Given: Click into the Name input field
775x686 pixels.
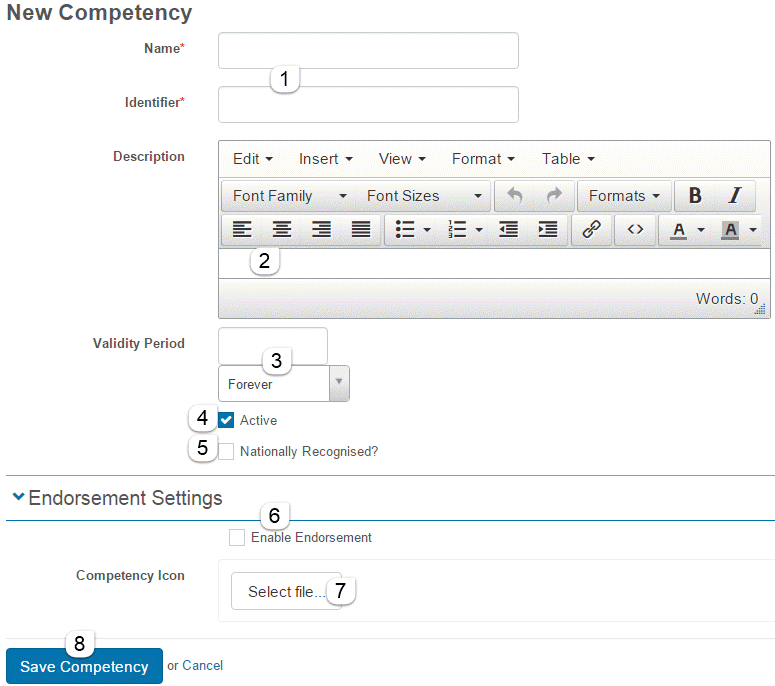Looking at the screenshot, I should [368, 50].
